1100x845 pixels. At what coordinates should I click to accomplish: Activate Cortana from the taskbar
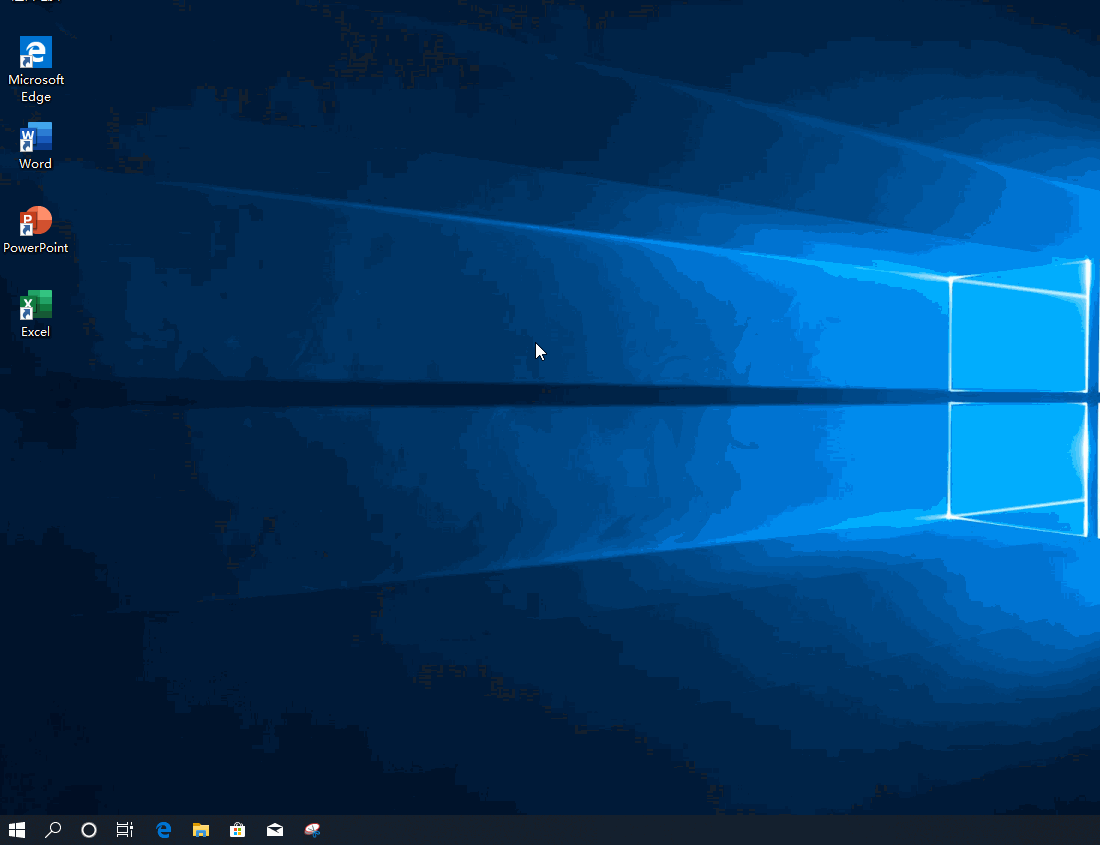tap(88, 830)
